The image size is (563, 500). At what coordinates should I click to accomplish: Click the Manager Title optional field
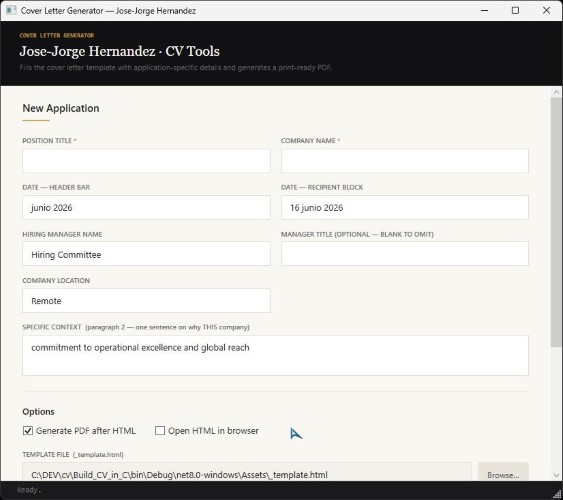[x=405, y=254]
